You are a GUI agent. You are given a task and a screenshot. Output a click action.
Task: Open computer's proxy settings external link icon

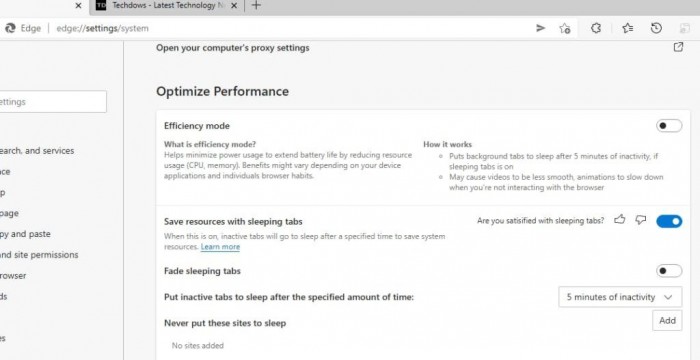point(678,47)
